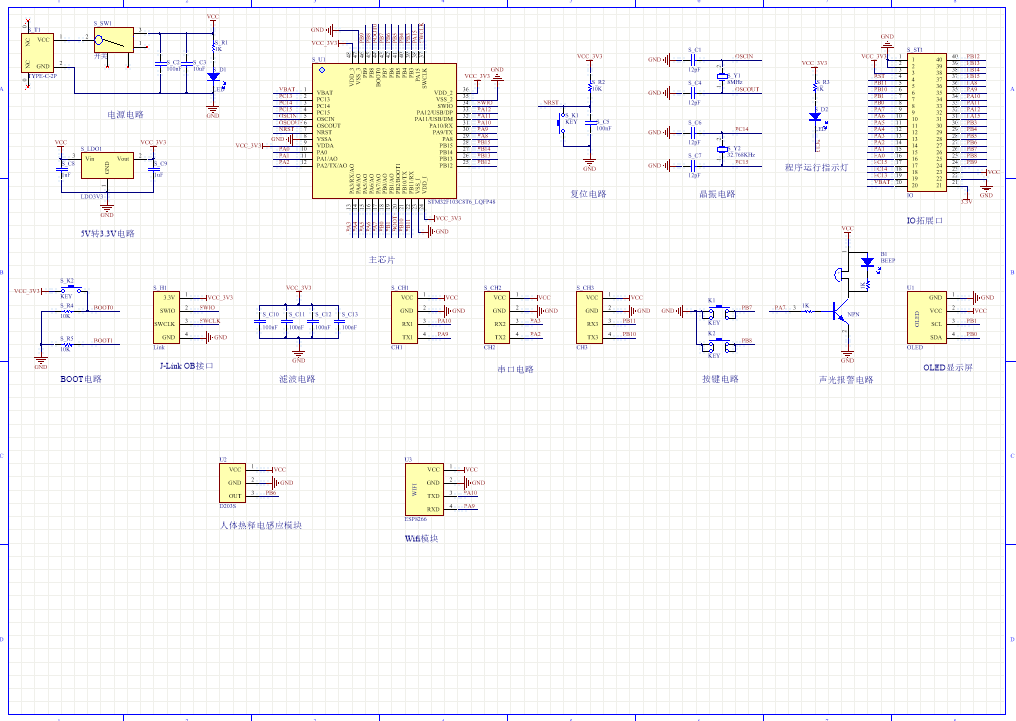
Task: Select the S_R1 1K resistor
Action: [x=213, y=45]
